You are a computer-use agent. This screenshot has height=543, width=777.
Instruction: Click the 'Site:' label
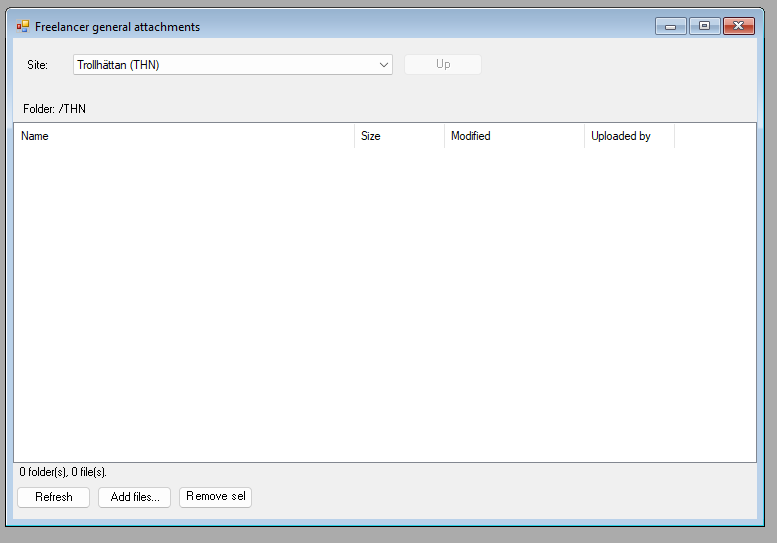38,65
